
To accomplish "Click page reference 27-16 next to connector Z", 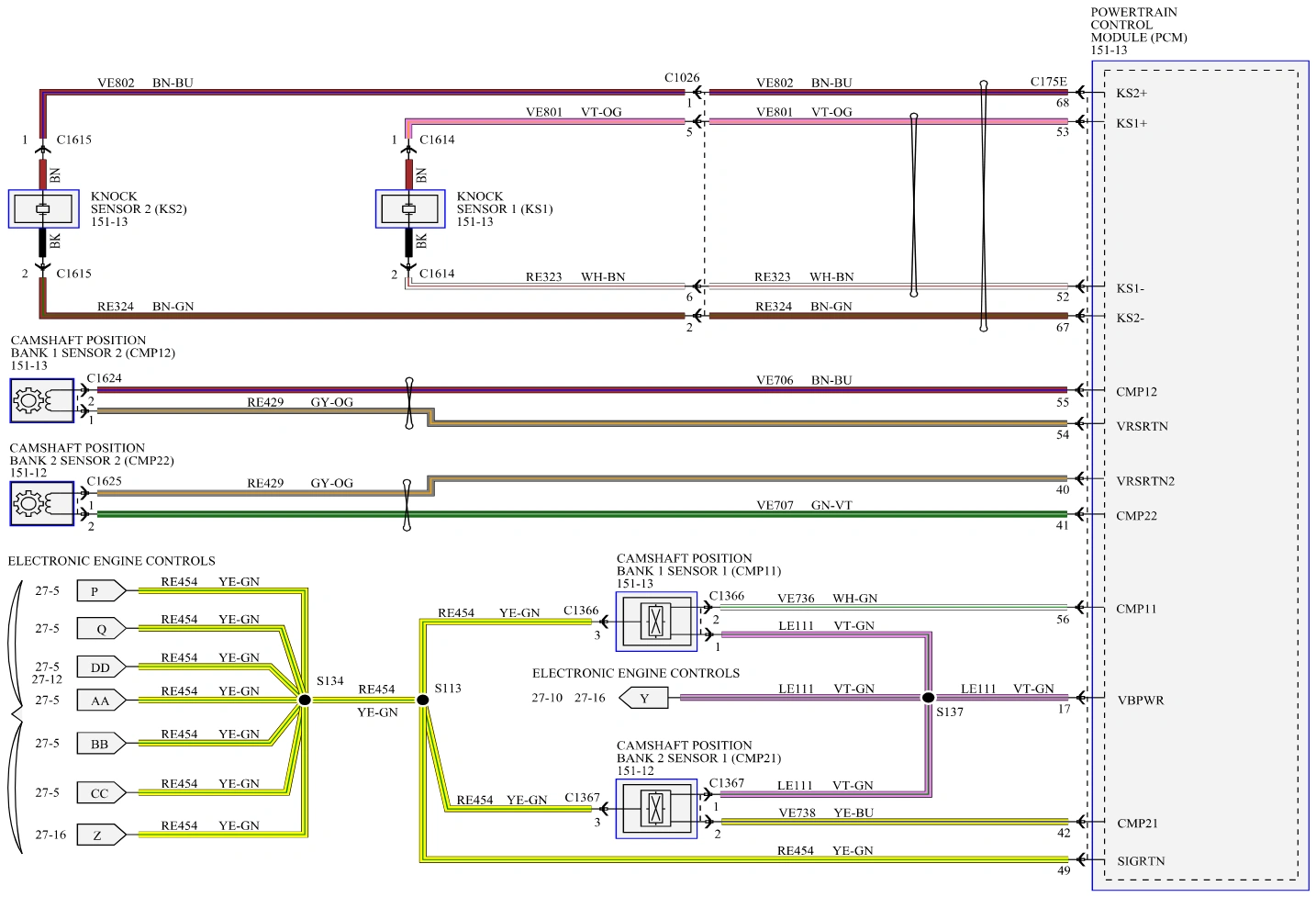I will pos(50,835).
